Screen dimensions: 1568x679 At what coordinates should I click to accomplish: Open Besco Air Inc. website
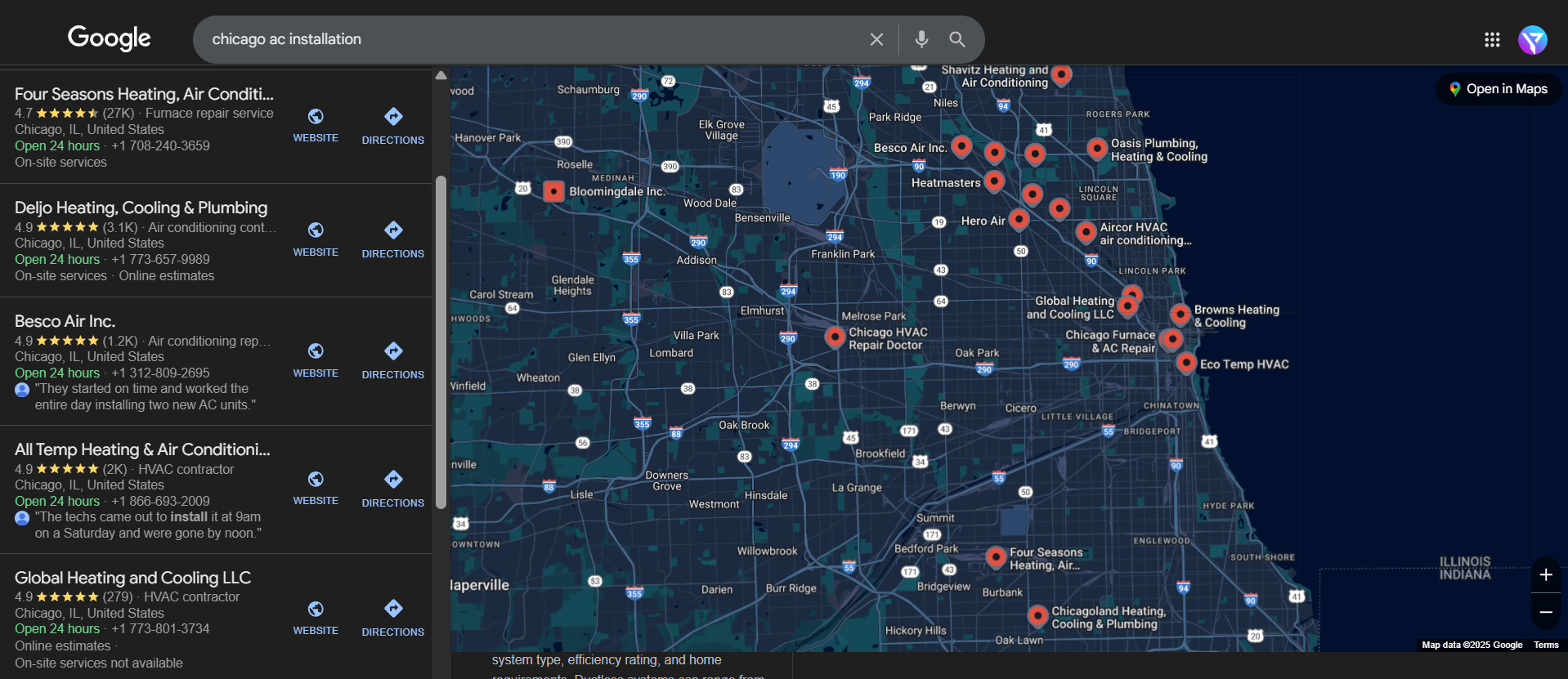pos(316,360)
